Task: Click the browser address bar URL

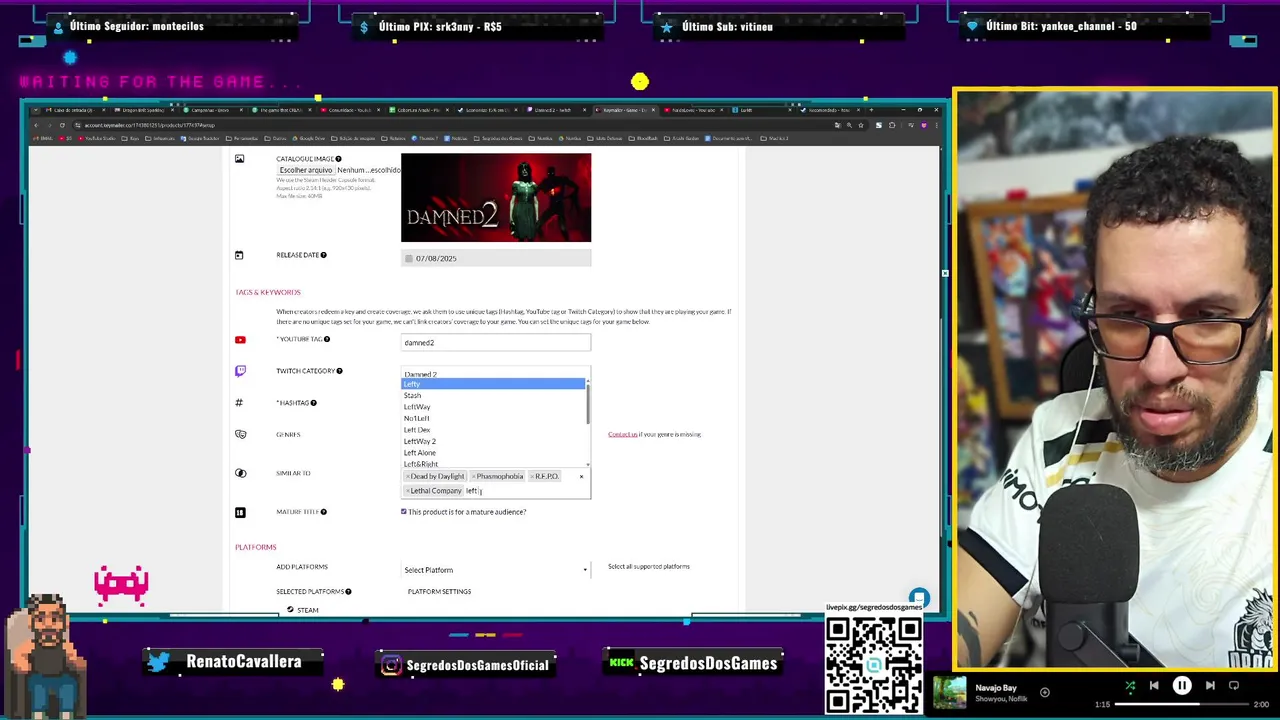Action: 149,126
